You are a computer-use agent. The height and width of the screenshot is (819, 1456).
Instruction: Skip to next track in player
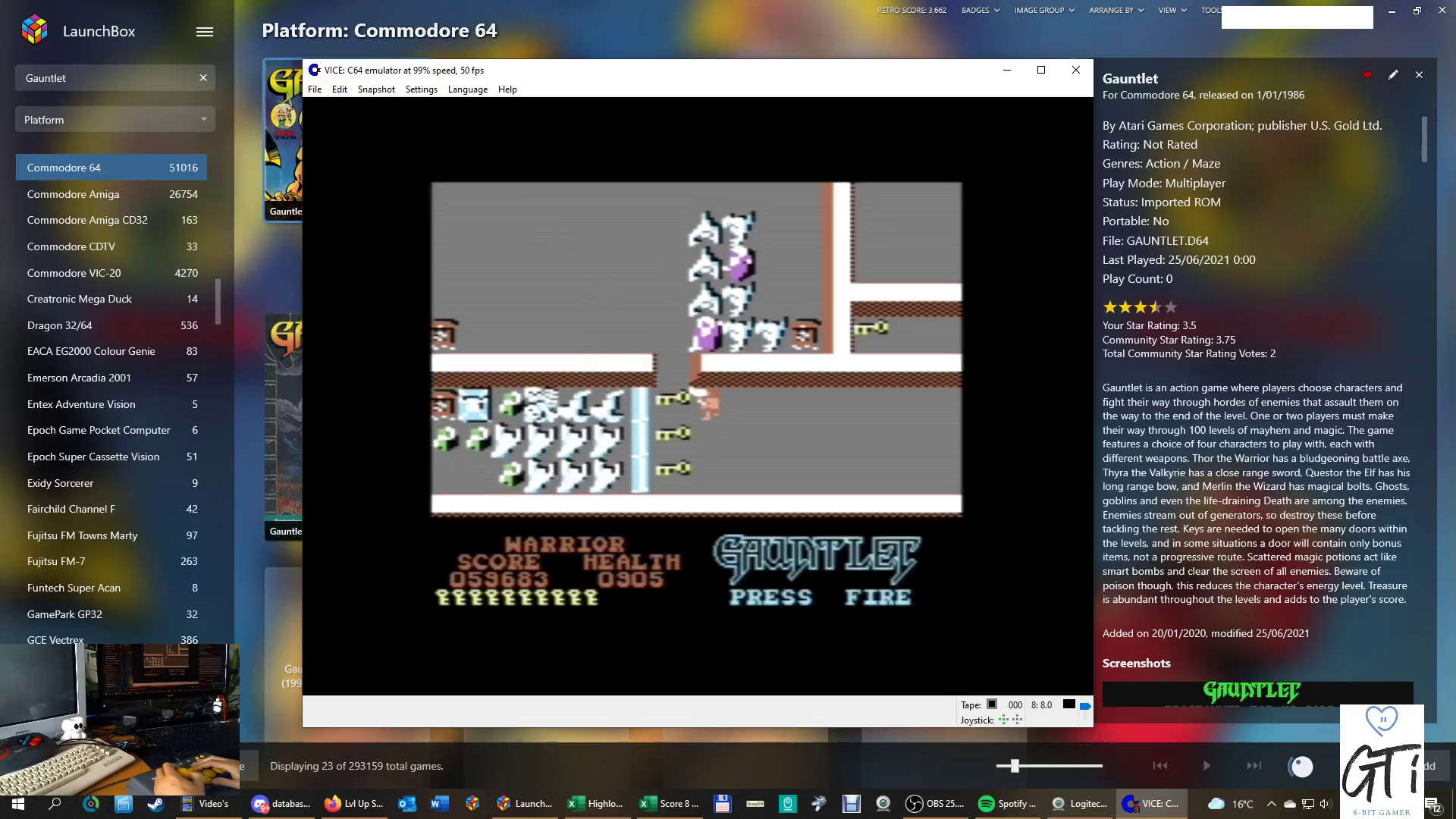(1254, 766)
